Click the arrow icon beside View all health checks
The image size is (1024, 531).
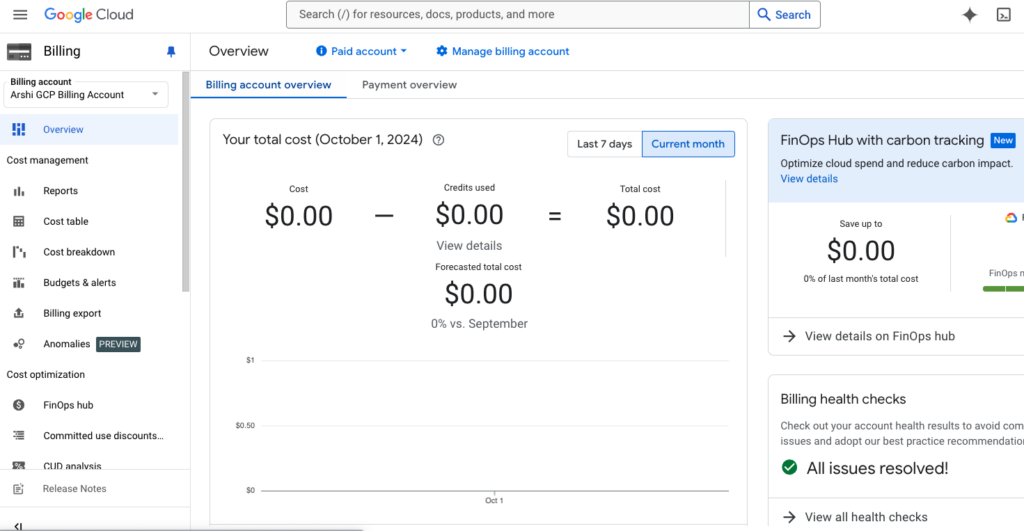point(790,517)
